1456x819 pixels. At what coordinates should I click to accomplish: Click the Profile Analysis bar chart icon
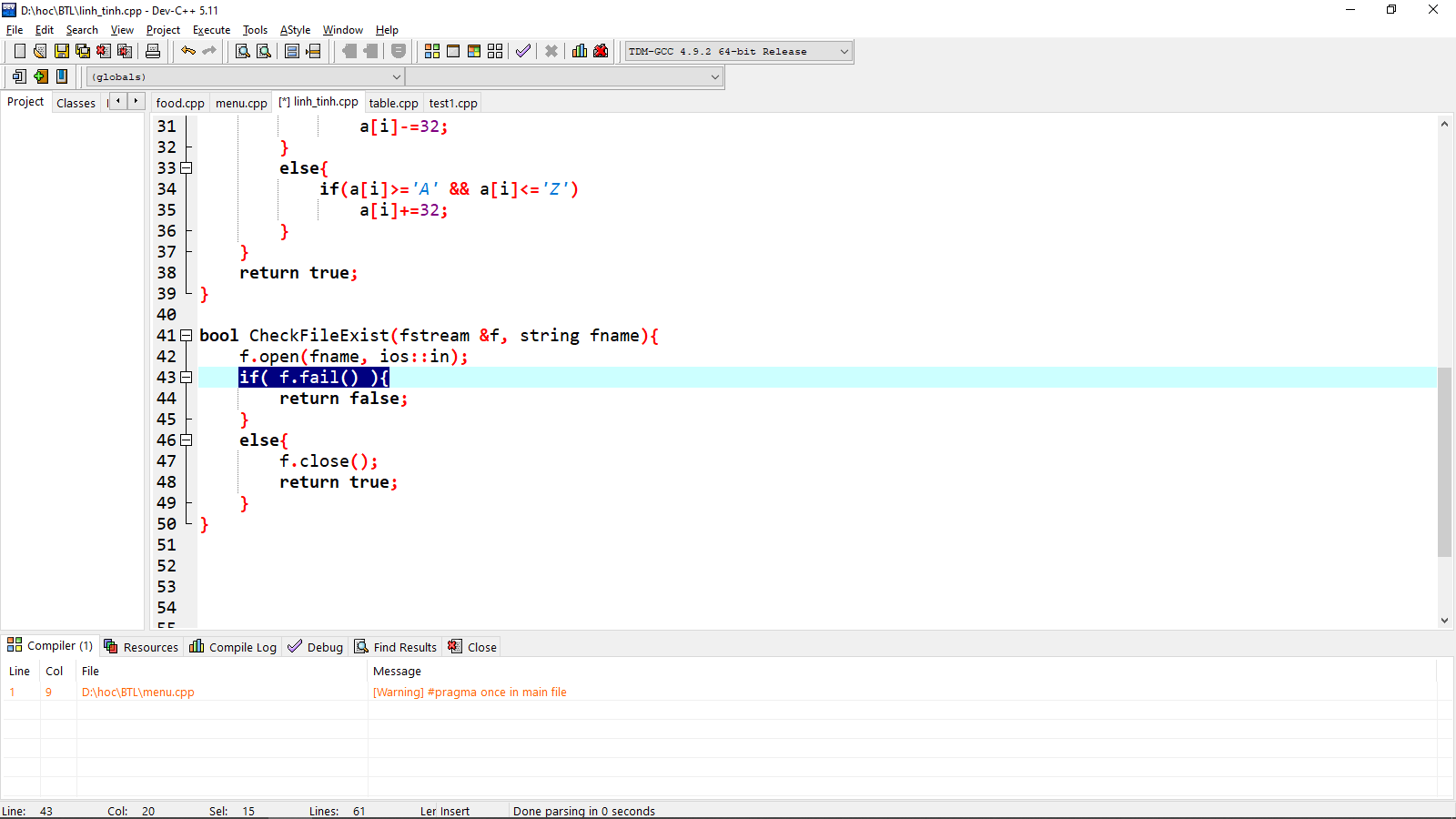click(580, 51)
